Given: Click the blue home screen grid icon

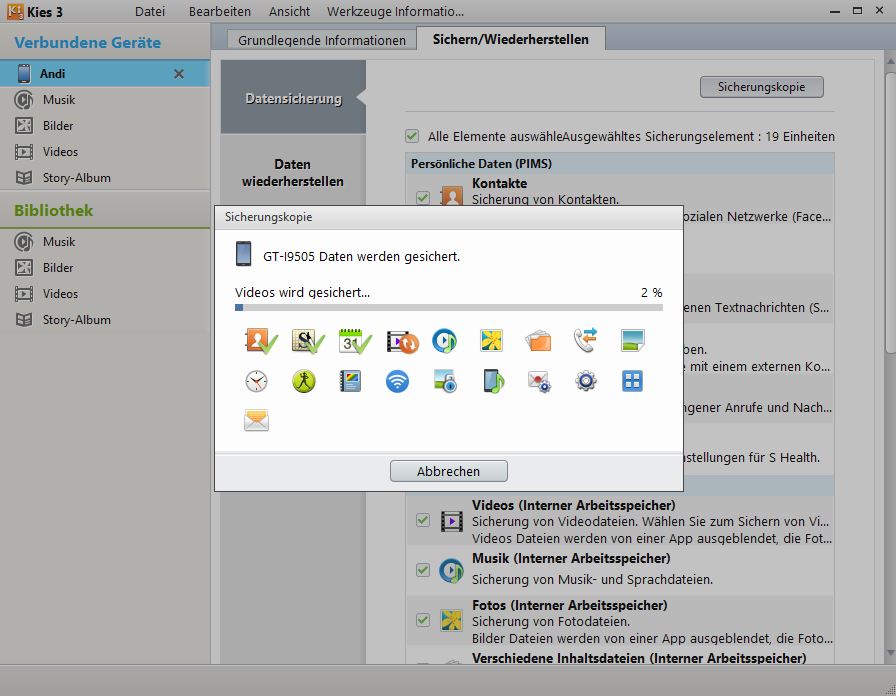Looking at the screenshot, I should pyautogui.click(x=632, y=381).
